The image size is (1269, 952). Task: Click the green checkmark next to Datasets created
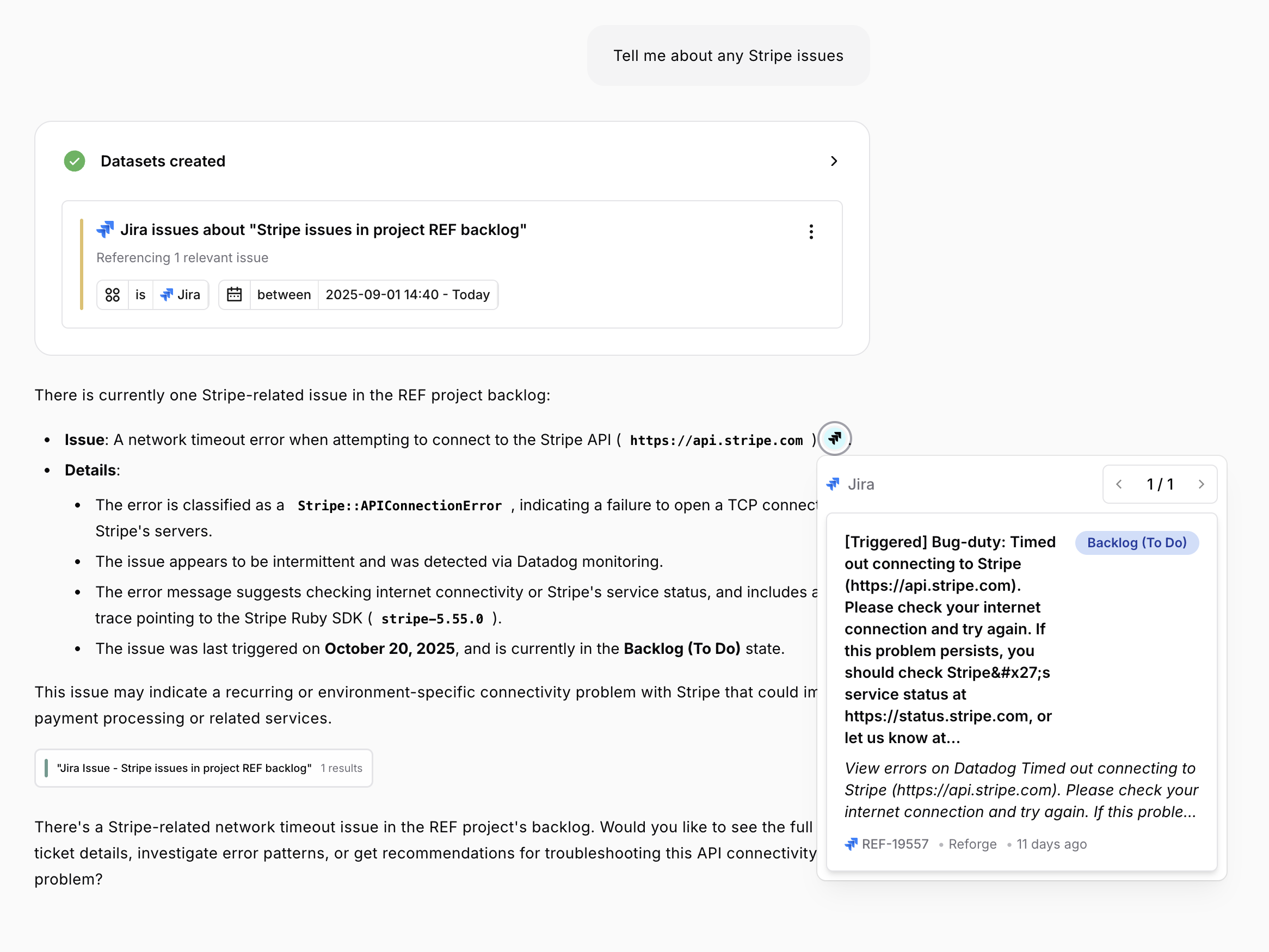tap(74, 161)
